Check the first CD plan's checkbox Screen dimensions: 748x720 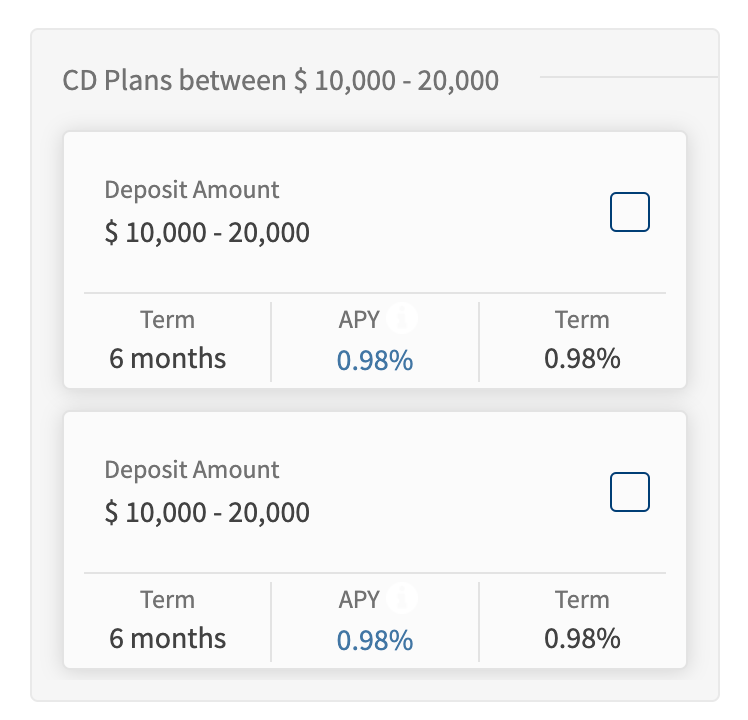click(x=630, y=212)
